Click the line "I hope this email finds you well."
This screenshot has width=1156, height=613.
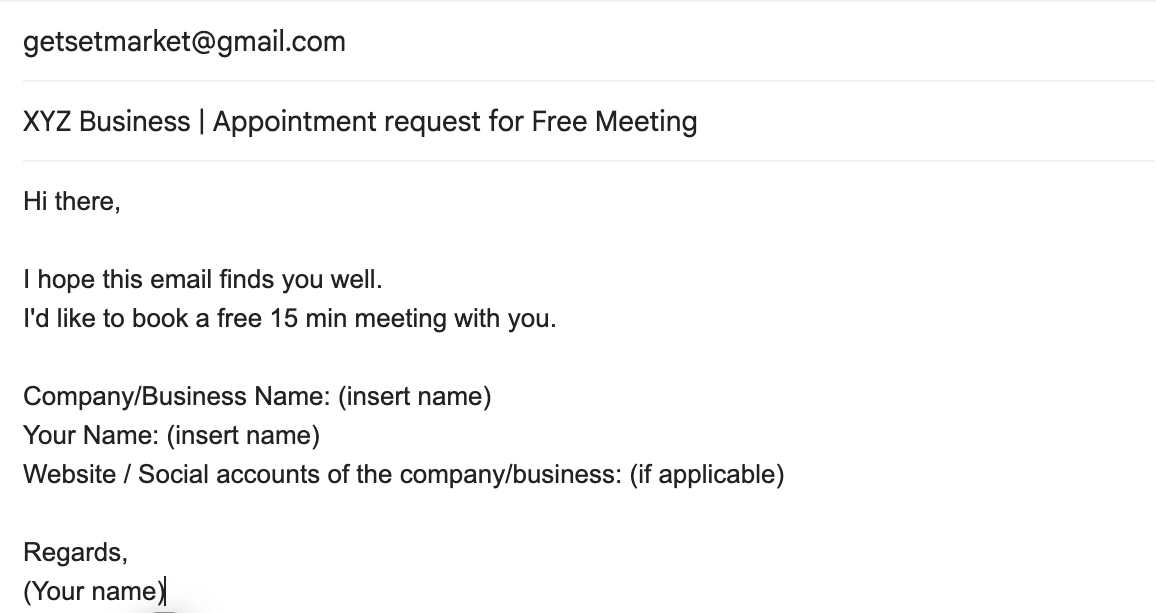(202, 279)
